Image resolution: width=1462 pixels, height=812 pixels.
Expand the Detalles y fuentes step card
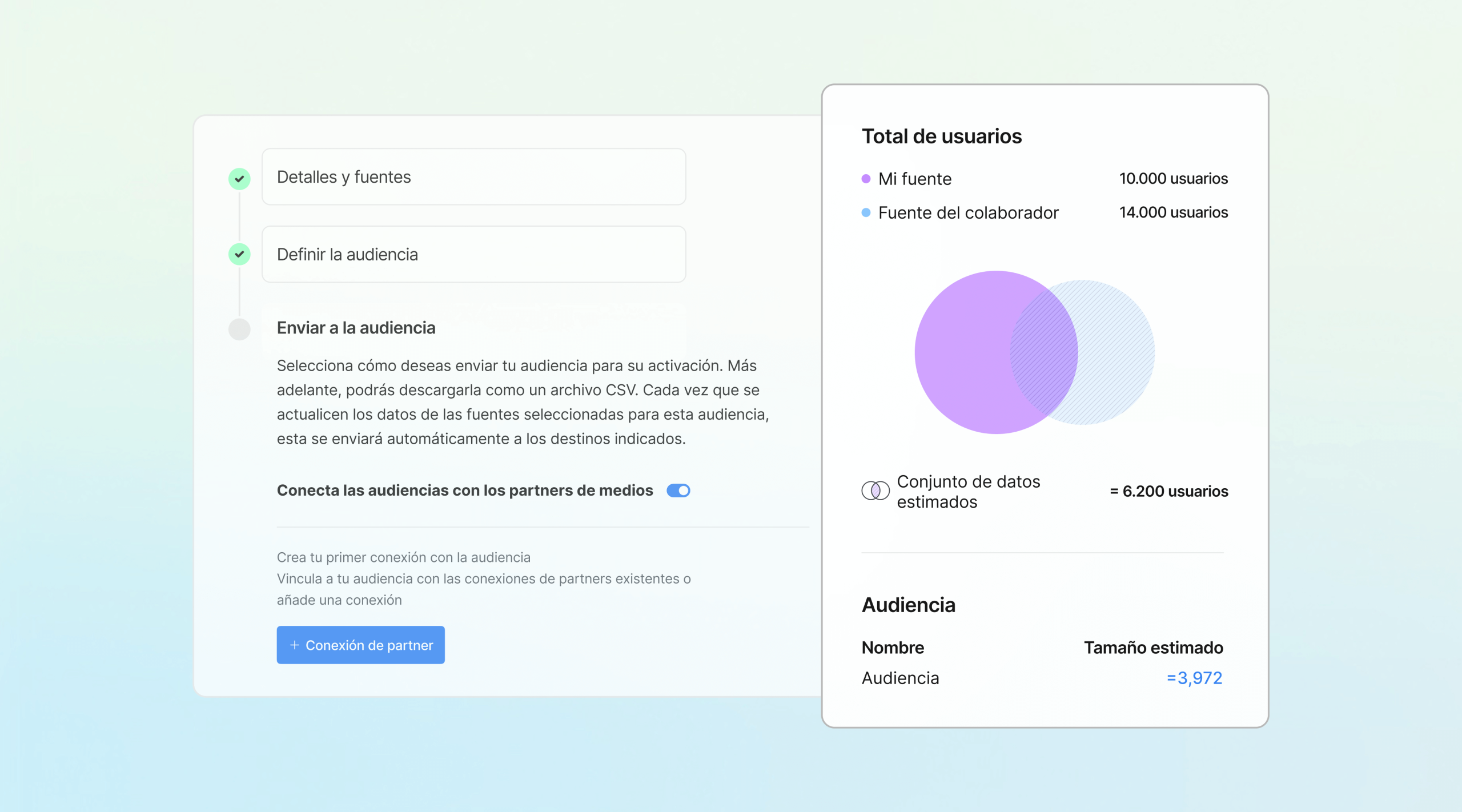(x=473, y=176)
